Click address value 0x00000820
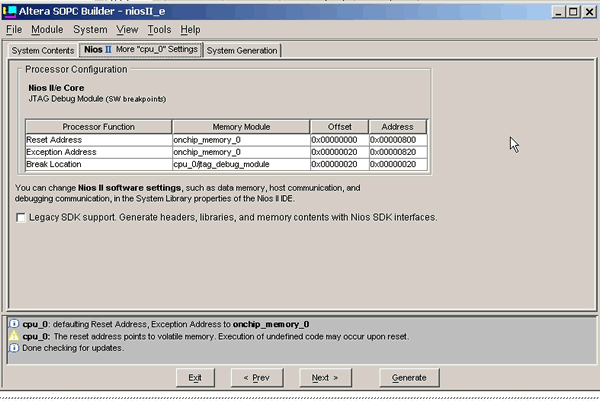 click(398, 152)
